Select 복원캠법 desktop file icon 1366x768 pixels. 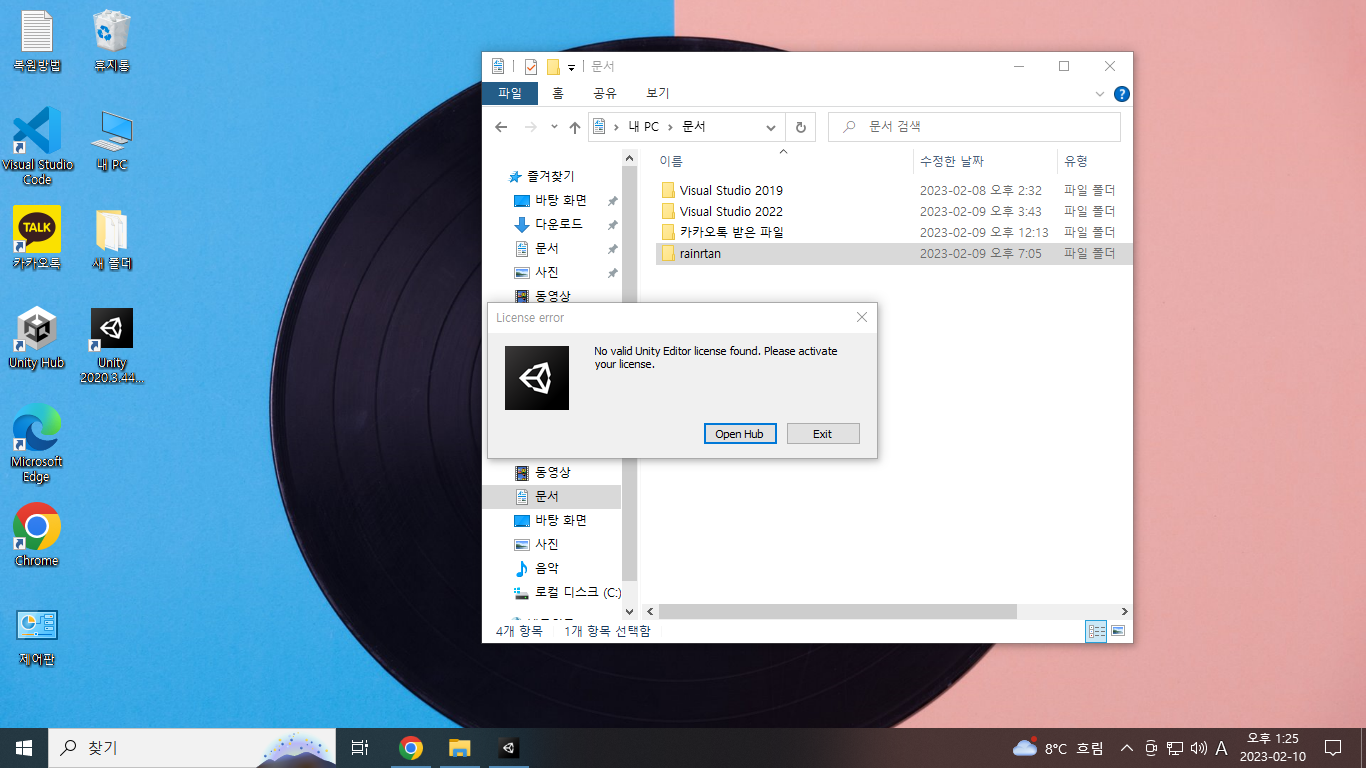[37, 42]
